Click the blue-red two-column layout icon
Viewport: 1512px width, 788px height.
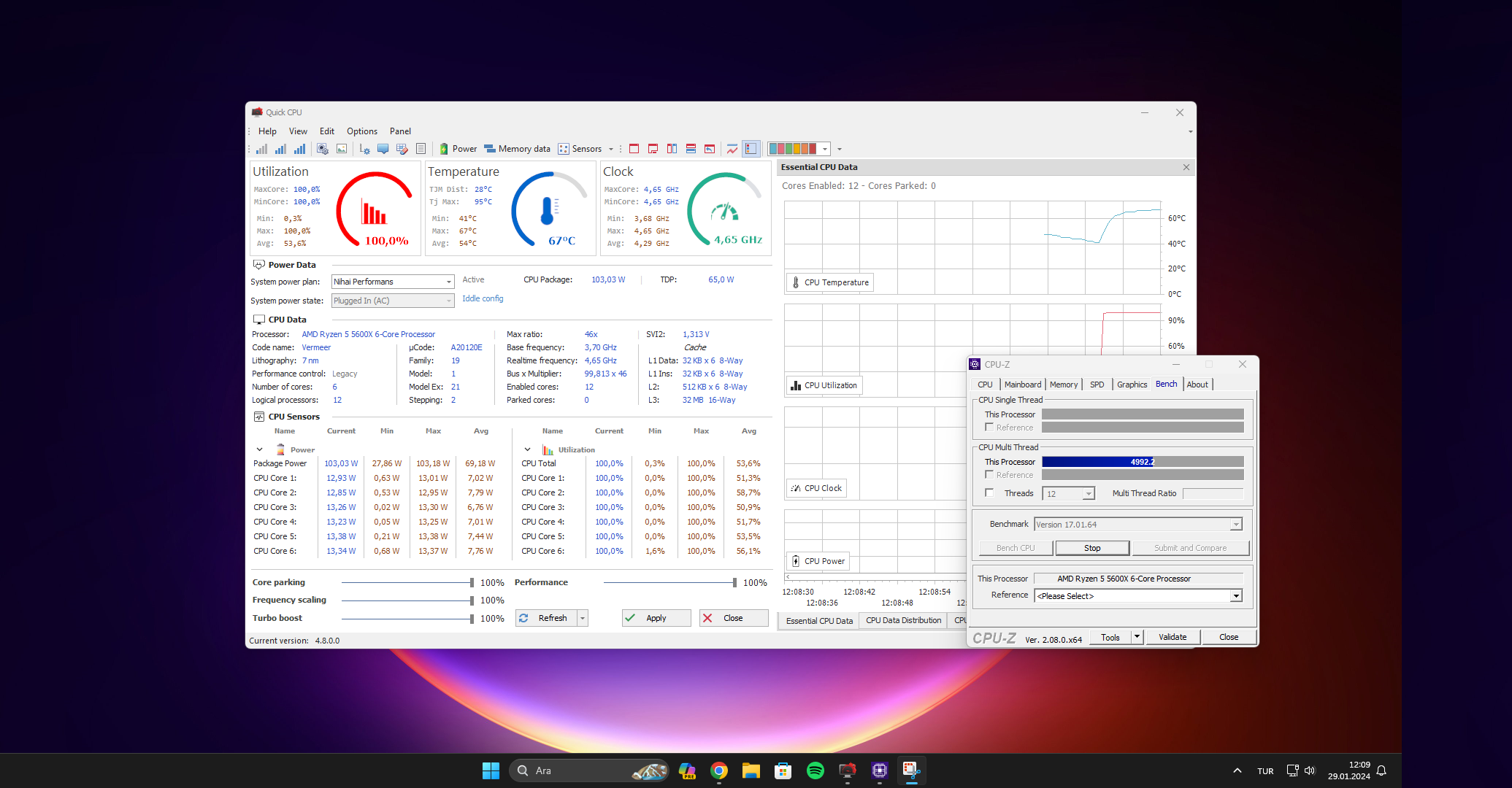point(672,149)
